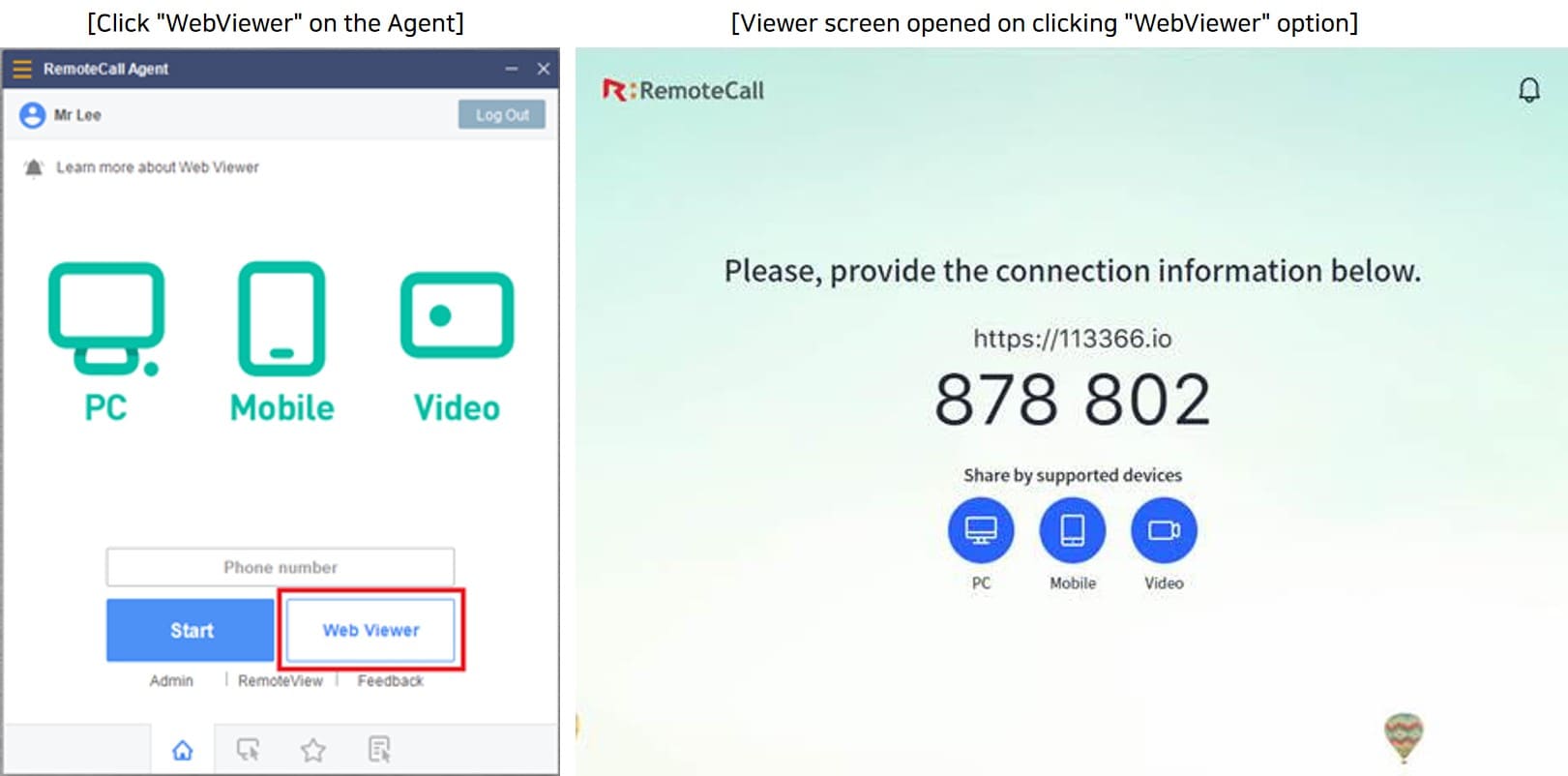This screenshot has width=1568, height=776.
Task: Select the Video support icon in Agent
Action: pos(457,347)
